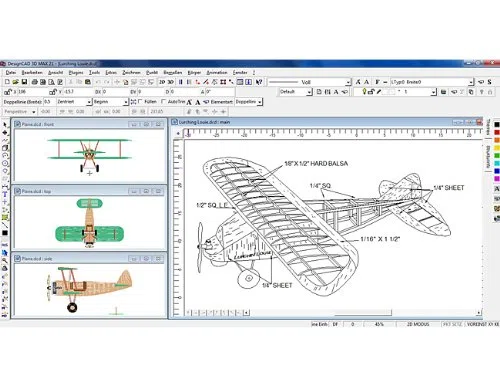Switch to 3D mode button
The width and height of the screenshot is (500, 385).
click(170, 82)
